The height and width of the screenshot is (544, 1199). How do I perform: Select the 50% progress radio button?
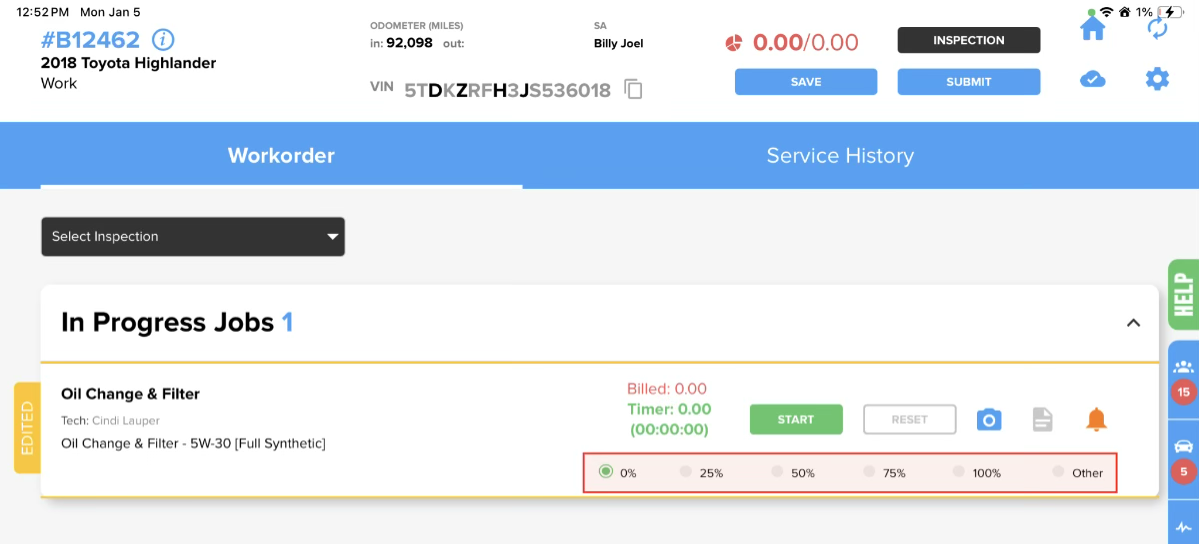pyautogui.click(x=778, y=472)
